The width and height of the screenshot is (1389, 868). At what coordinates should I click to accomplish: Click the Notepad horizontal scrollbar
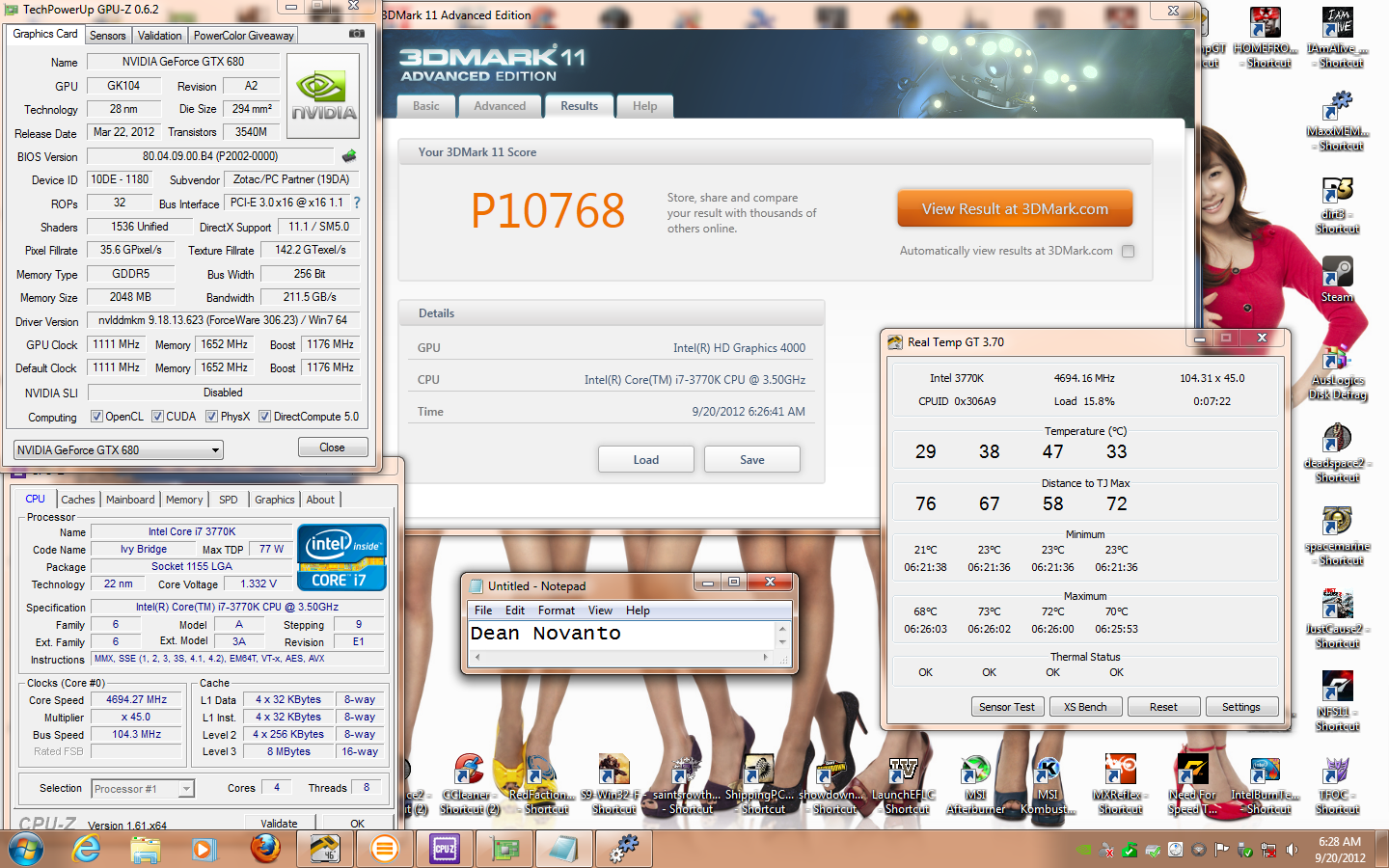(622, 657)
